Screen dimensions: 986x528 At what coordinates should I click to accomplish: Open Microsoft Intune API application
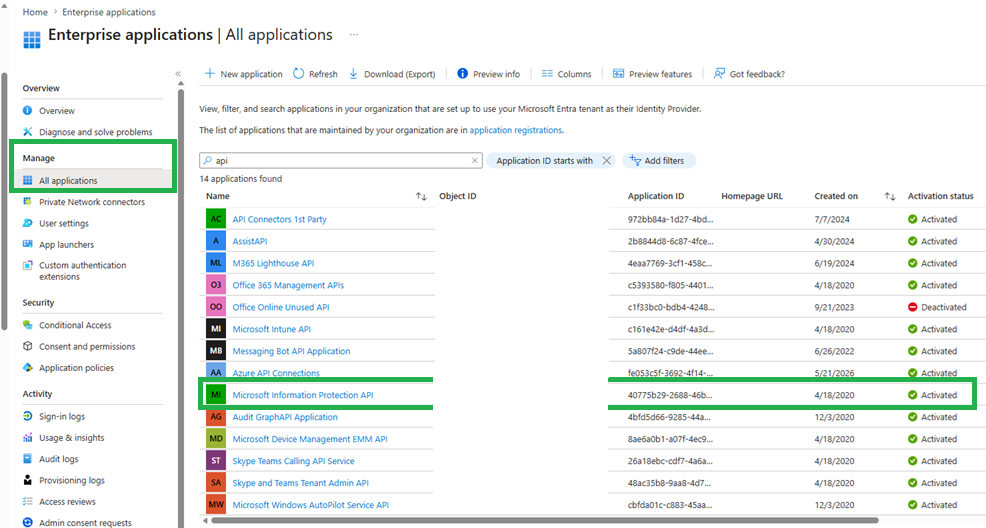[272, 329]
